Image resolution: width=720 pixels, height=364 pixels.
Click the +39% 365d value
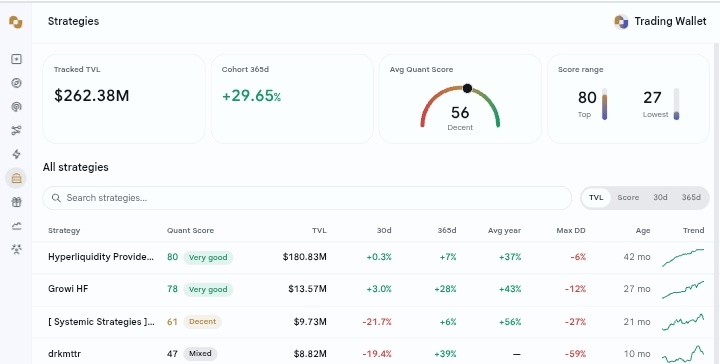(445, 354)
